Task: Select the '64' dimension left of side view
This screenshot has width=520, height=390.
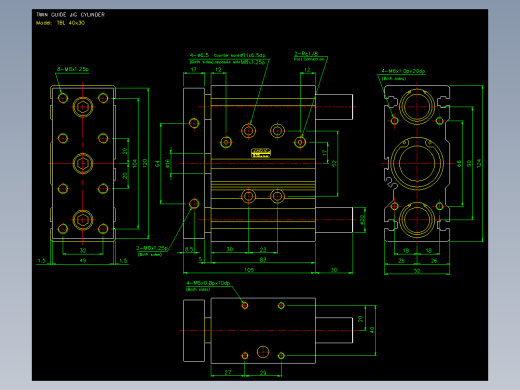Action: pos(157,163)
